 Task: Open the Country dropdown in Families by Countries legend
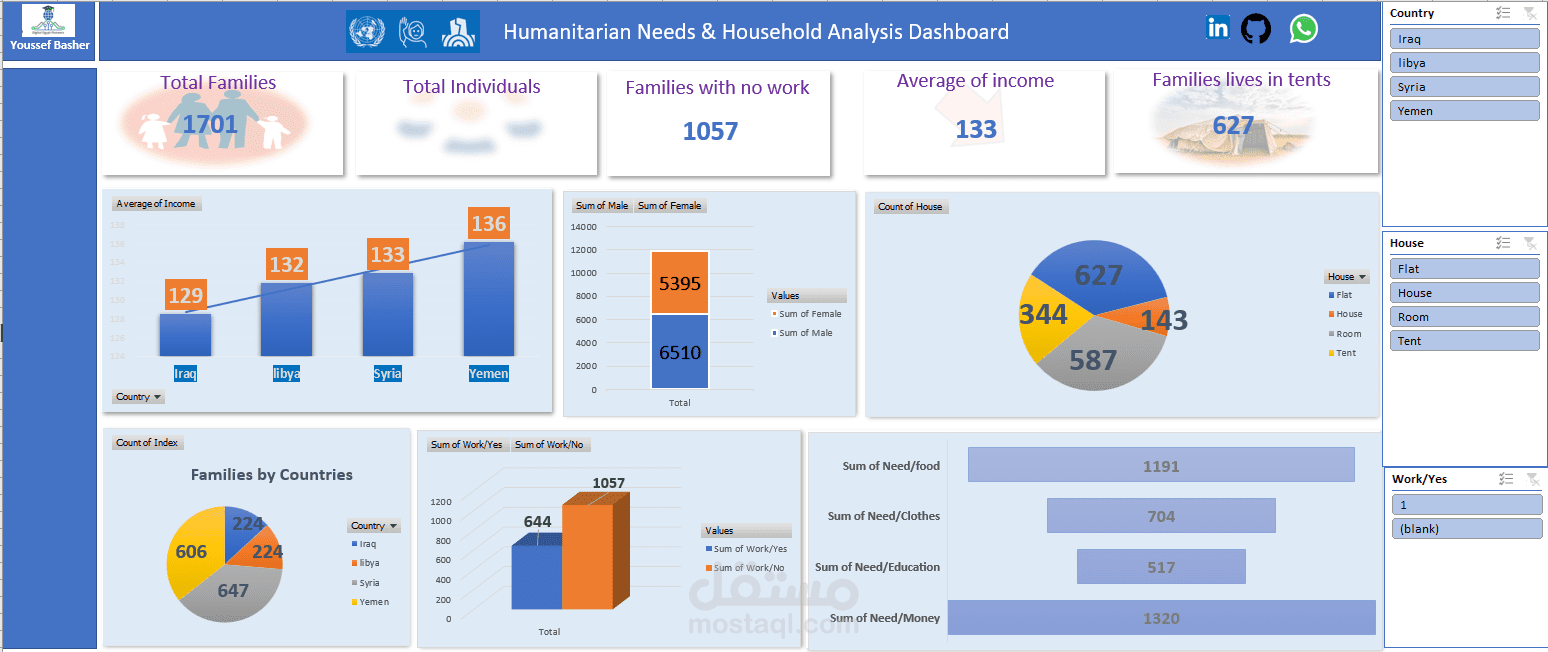pyautogui.click(x=373, y=525)
